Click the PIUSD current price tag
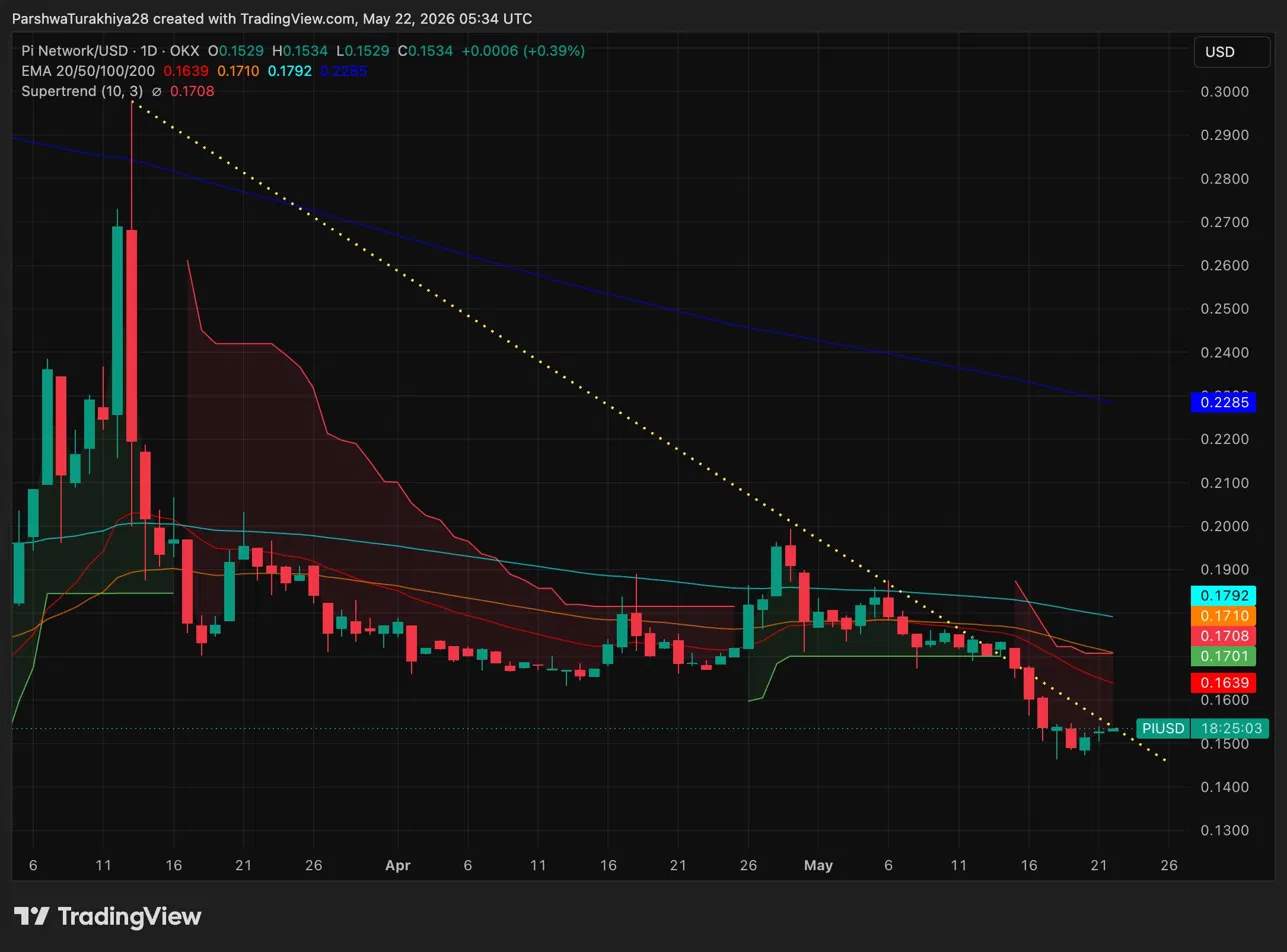The image size is (1287, 952). (1163, 729)
